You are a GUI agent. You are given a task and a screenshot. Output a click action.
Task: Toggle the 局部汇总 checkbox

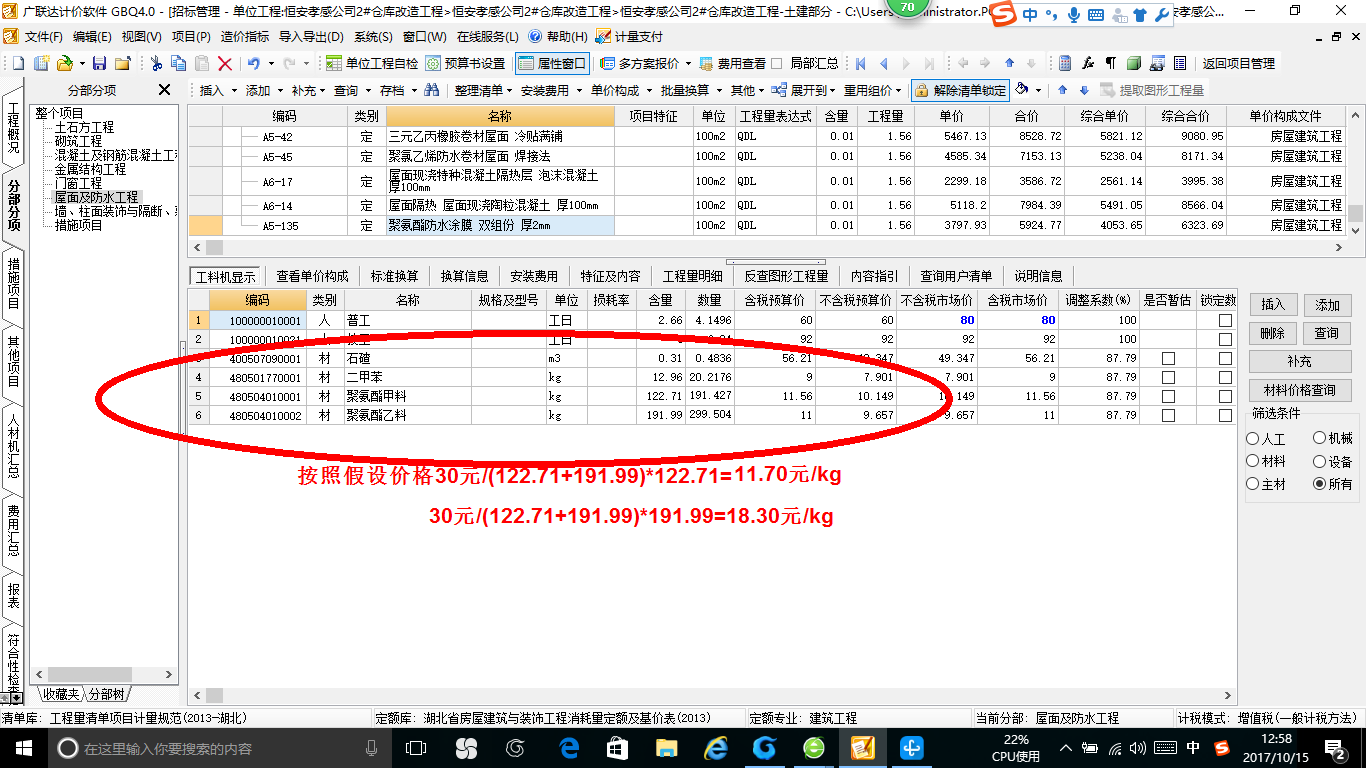point(777,63)
